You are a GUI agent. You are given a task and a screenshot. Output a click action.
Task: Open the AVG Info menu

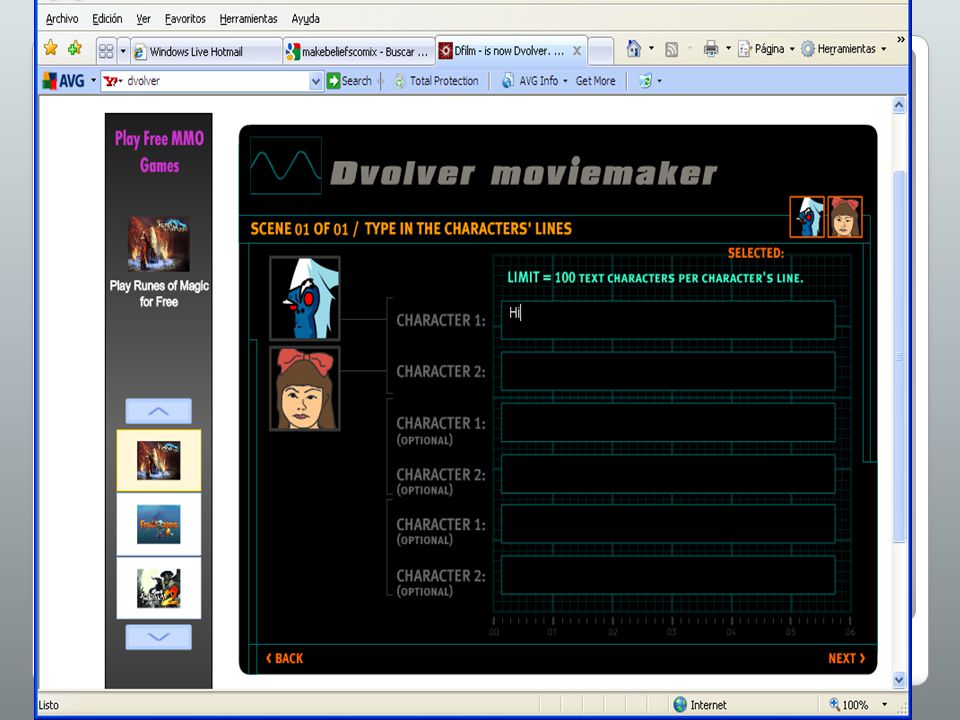(x=534, y=81)
